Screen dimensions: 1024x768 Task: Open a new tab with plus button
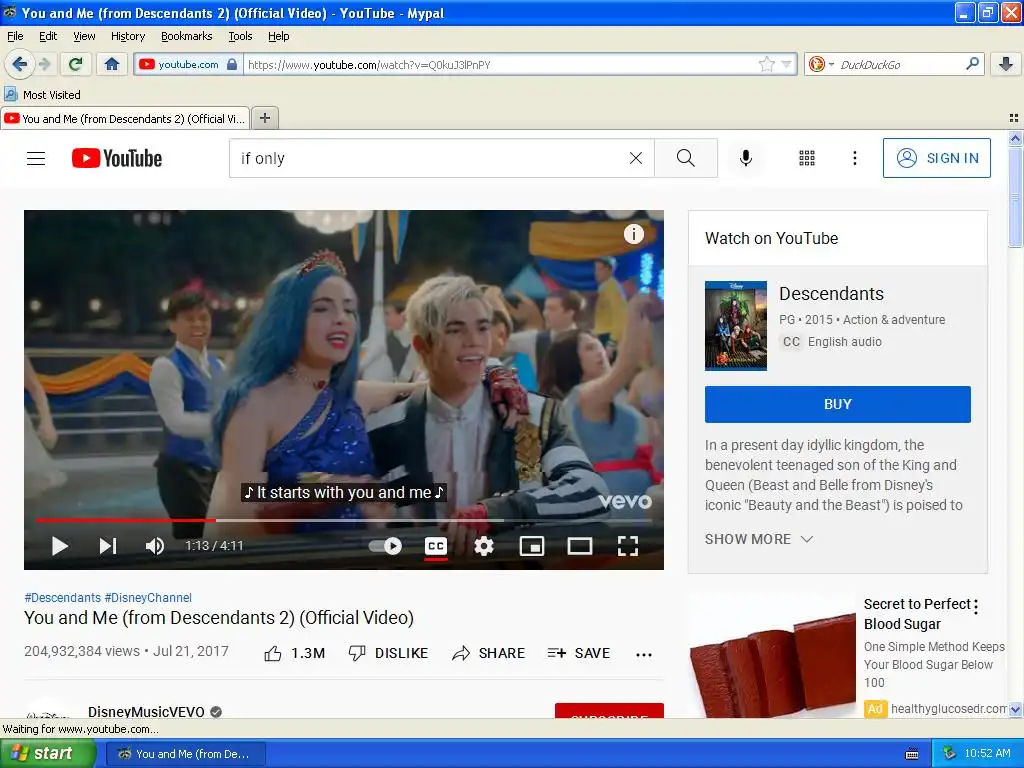pyautogui.click(x=264, y=118)
